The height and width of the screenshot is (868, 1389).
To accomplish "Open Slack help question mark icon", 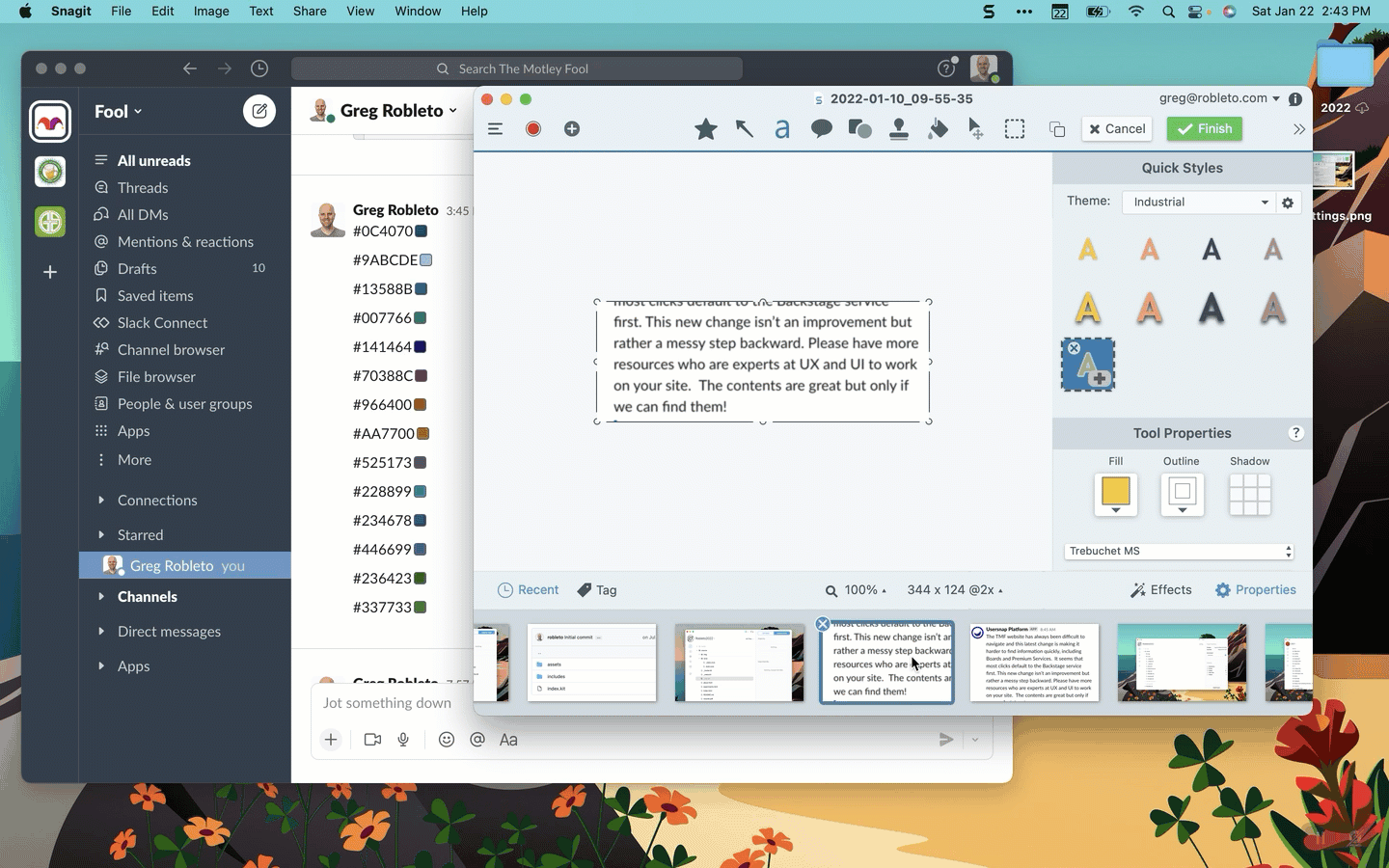I will click(946, 68).
